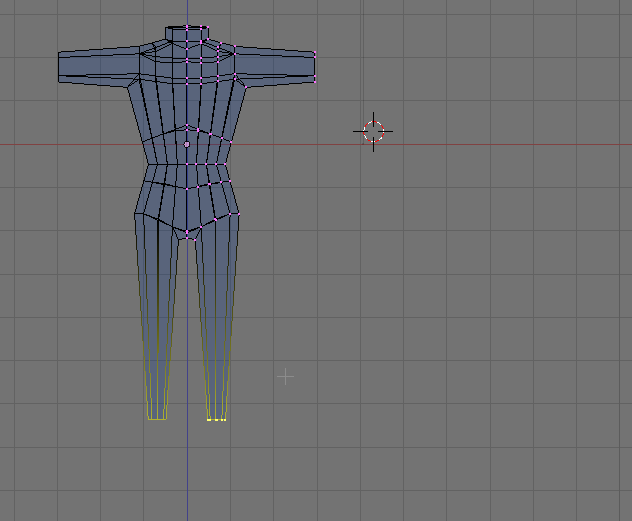Viewport: 632px width, 521px height.
Task: Click highlighted yellow vertices at right foot bottom
Action: pyautogui.click(x=216, y=420)
